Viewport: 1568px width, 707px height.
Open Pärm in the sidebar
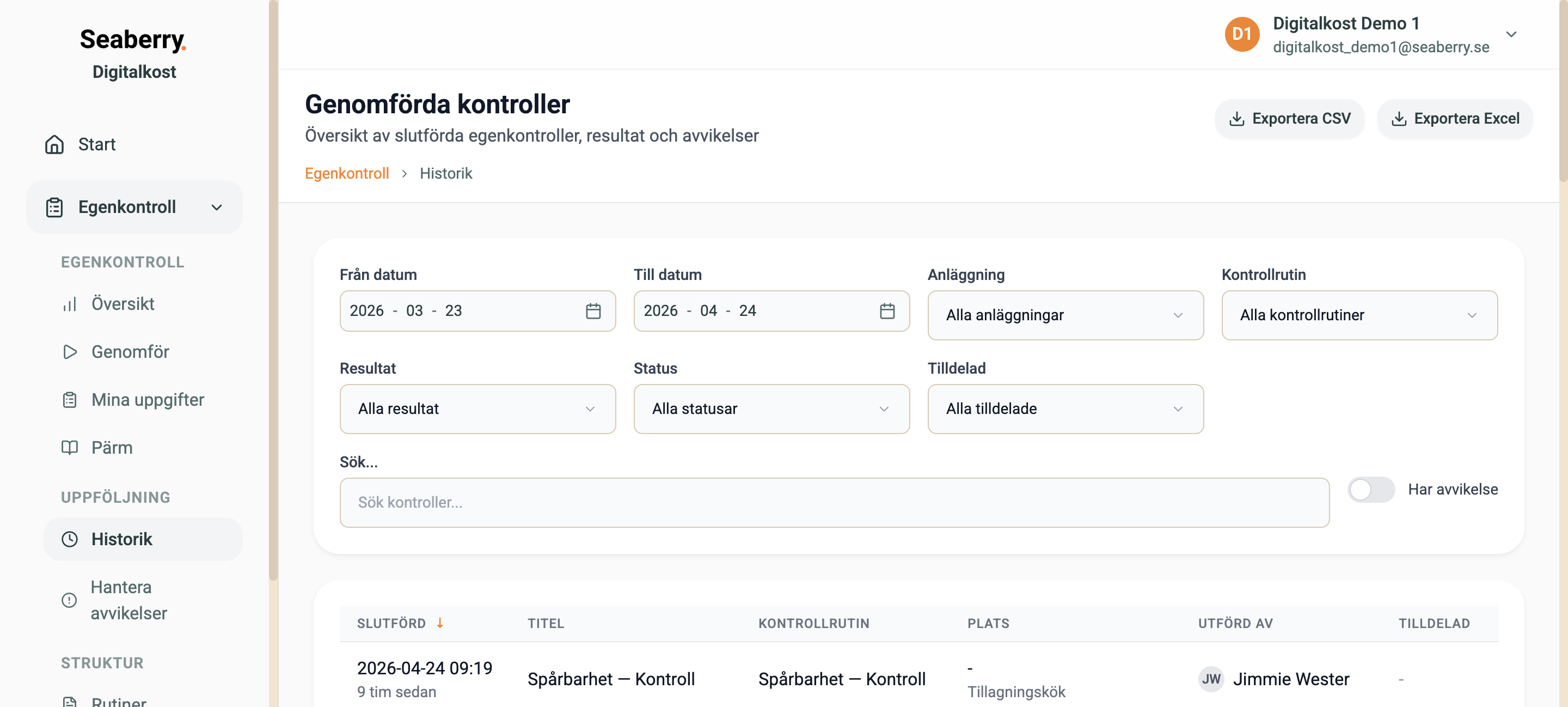(x=143, y=448)
